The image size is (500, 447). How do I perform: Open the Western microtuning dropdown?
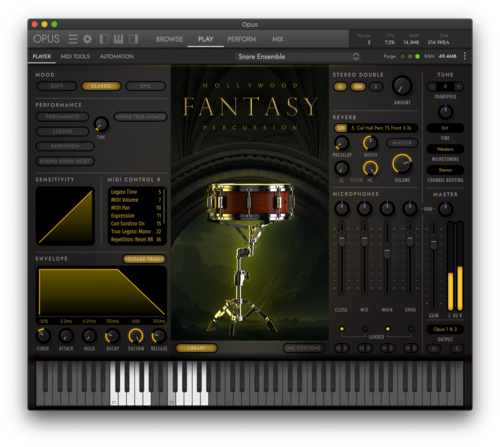click(445, 149)
